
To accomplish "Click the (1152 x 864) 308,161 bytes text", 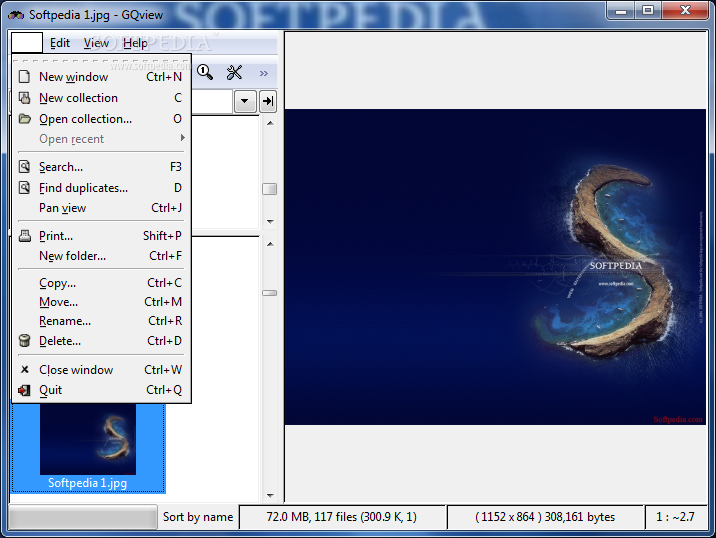I will (545, 517).
